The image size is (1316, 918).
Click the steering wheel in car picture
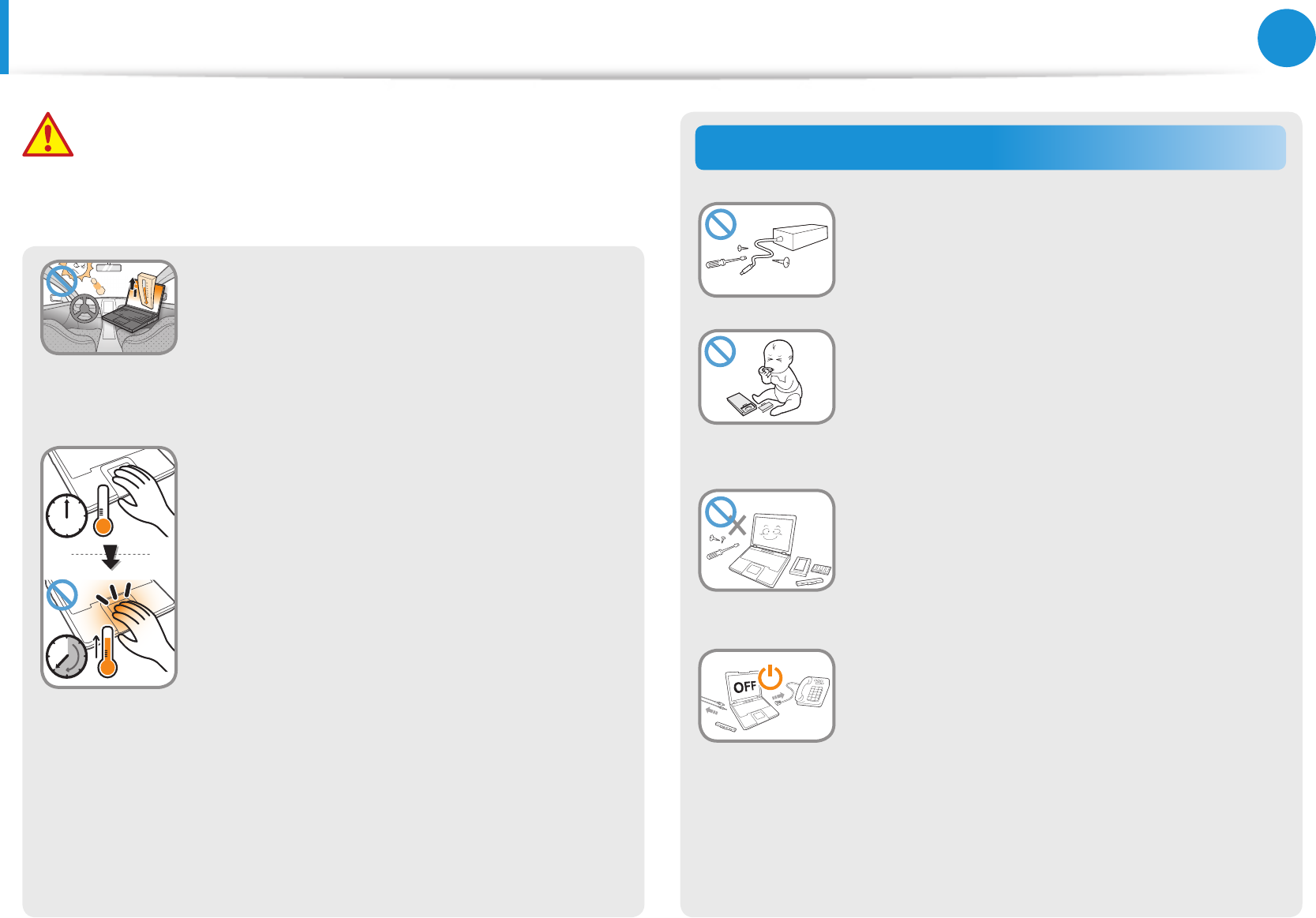click(85, 309)
